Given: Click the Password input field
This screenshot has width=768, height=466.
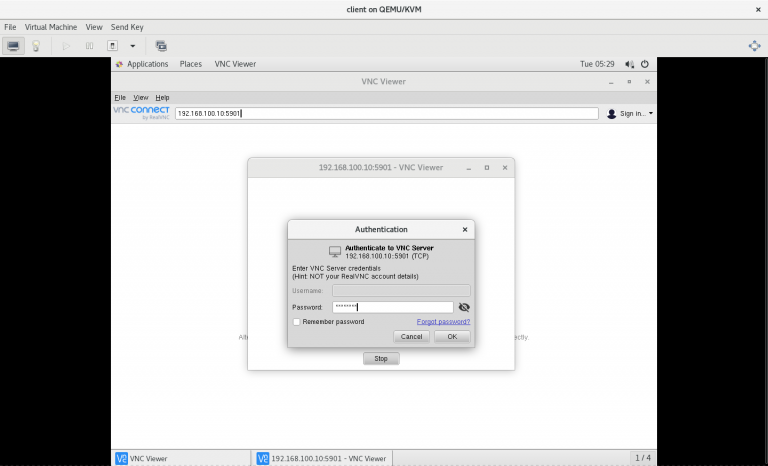Looking at the screenshot, I should [393, 307].
